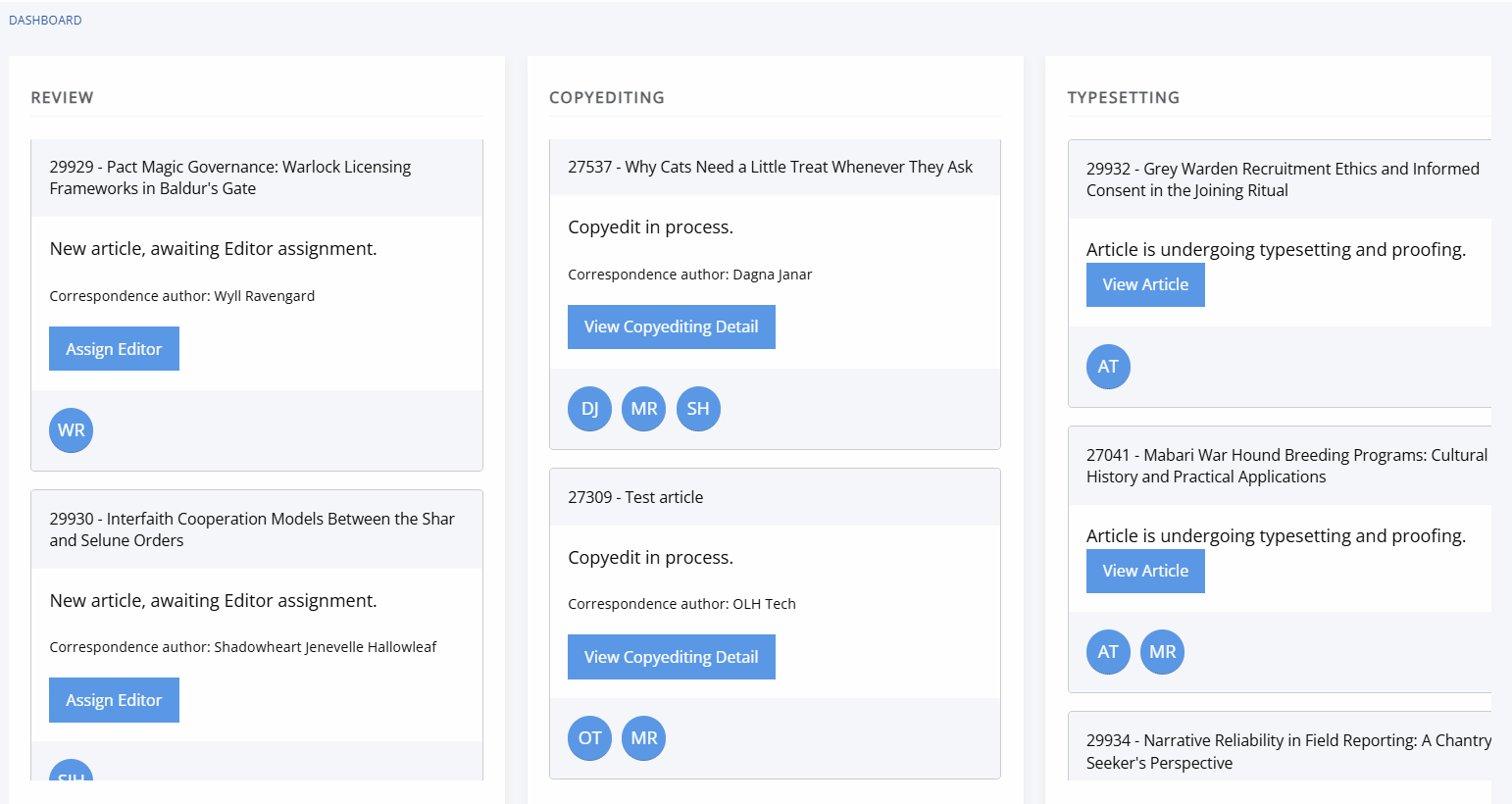The image size is (1512, 804).
Task: Select title 27041 - Mabari War Hound Breeding Programs
Action: tap(1286, 466)
